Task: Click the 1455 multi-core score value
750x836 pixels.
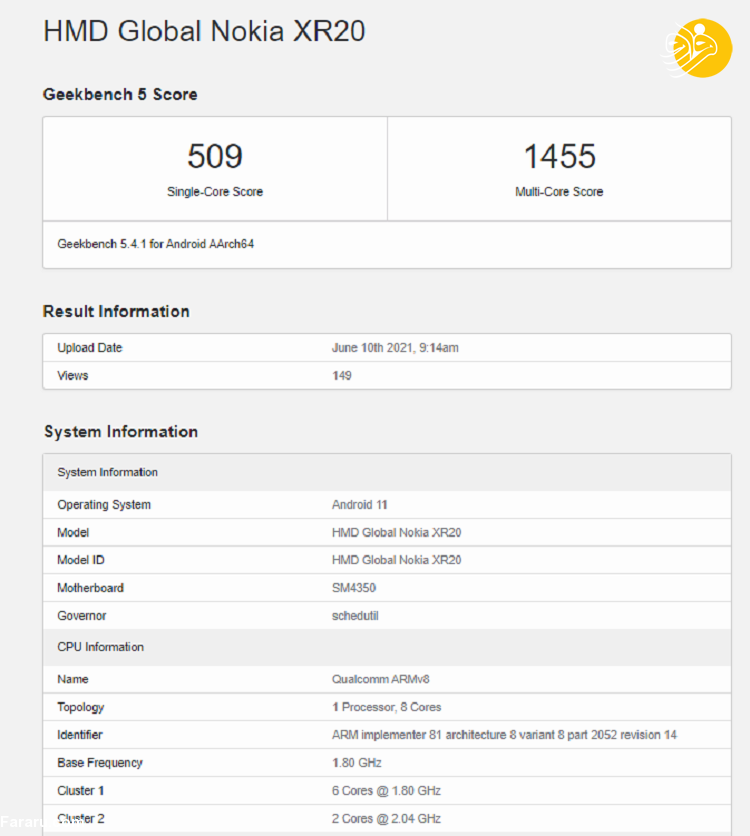Action: 560,156
